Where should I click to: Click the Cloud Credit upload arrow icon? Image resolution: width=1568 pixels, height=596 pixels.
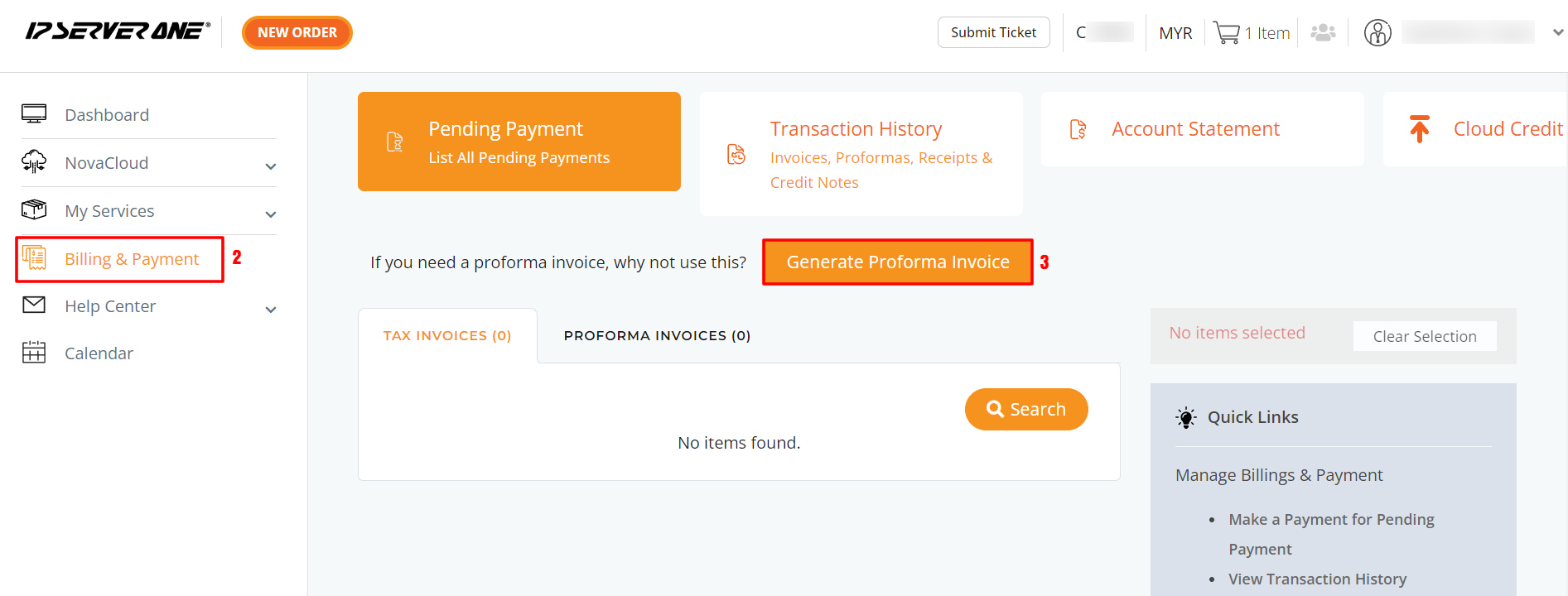[x=1419, y=129]
